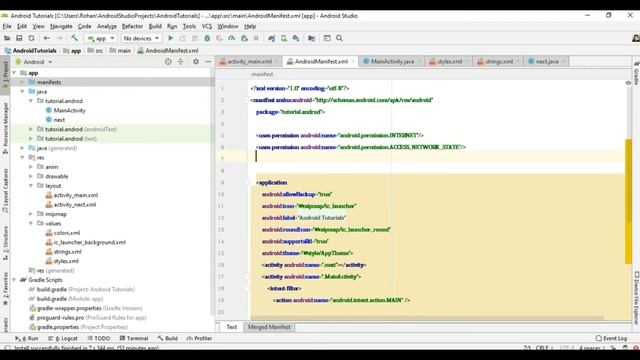Open the Profiler tool window
Screen dimensions: 640x360
click(x=199, y=338)
